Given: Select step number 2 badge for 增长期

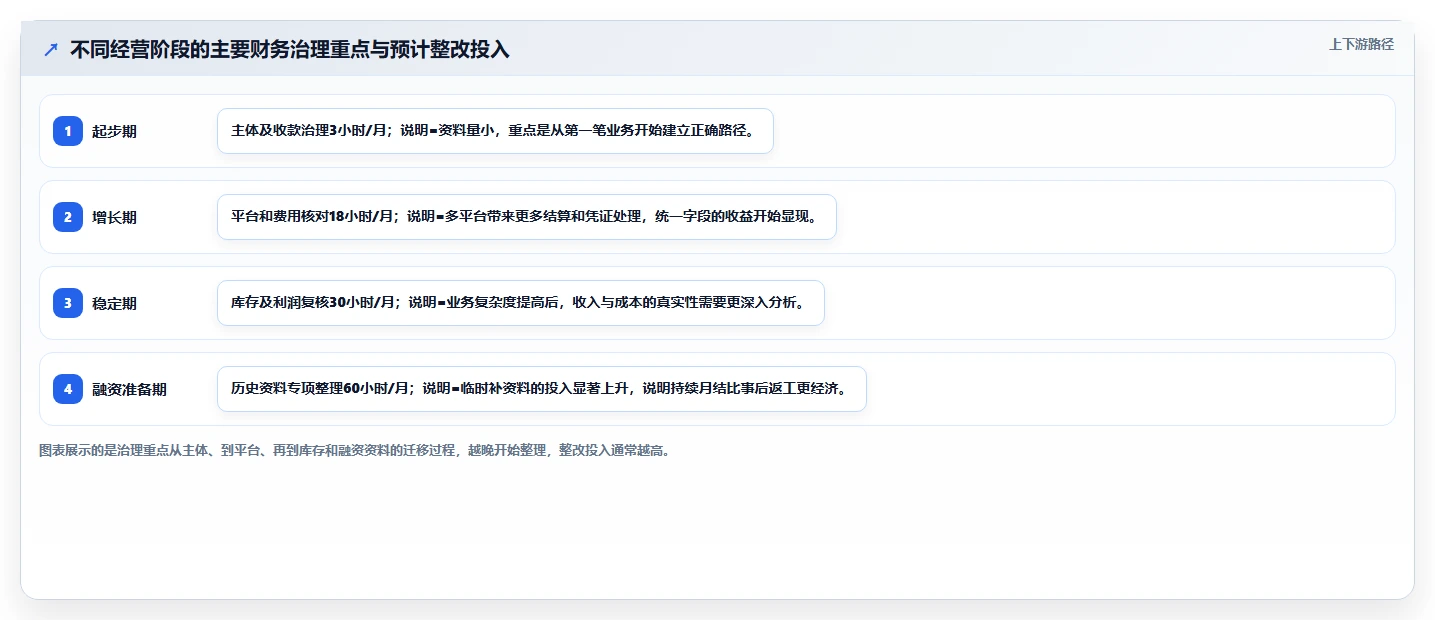Looking at the screenshot, I should click(68, 217).
